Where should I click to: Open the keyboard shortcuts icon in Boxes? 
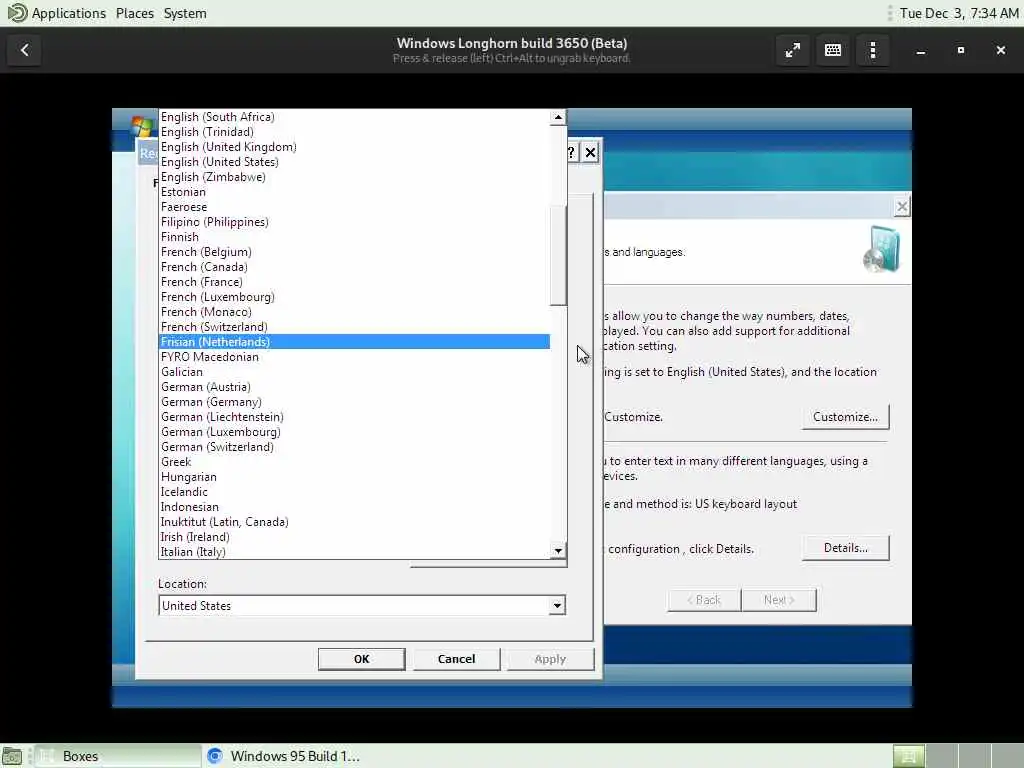(833, 50)
